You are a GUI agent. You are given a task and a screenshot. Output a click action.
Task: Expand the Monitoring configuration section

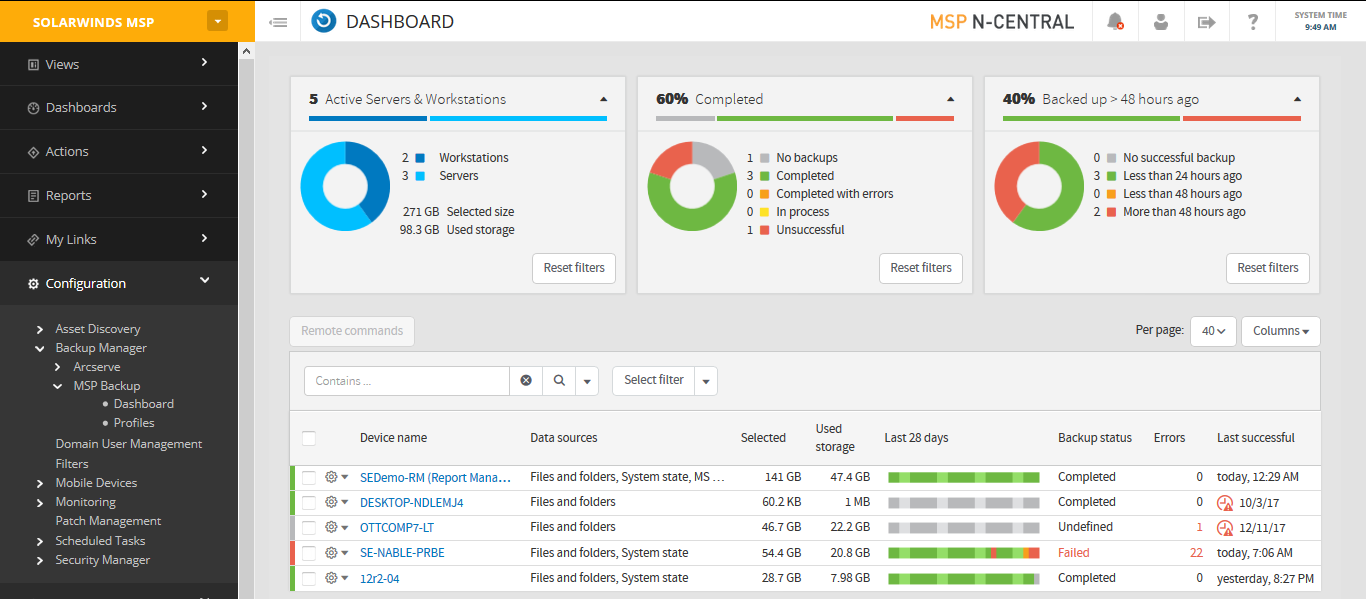click(86, 501)
